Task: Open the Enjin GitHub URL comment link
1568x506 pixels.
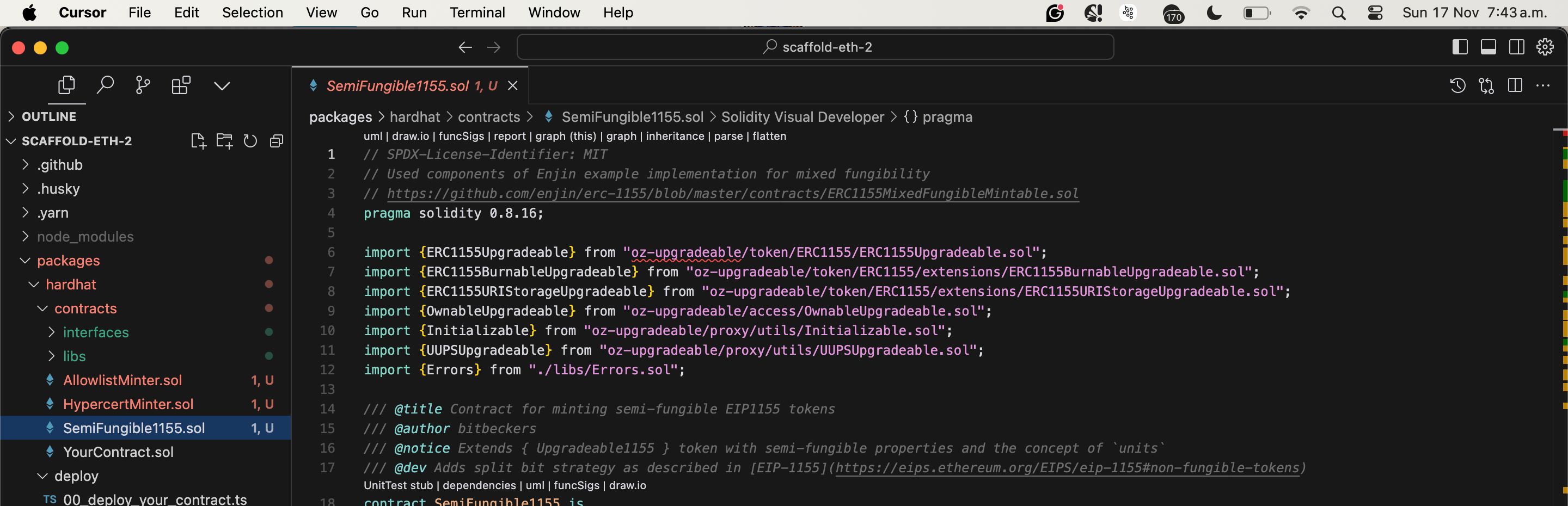Action: 732,193
